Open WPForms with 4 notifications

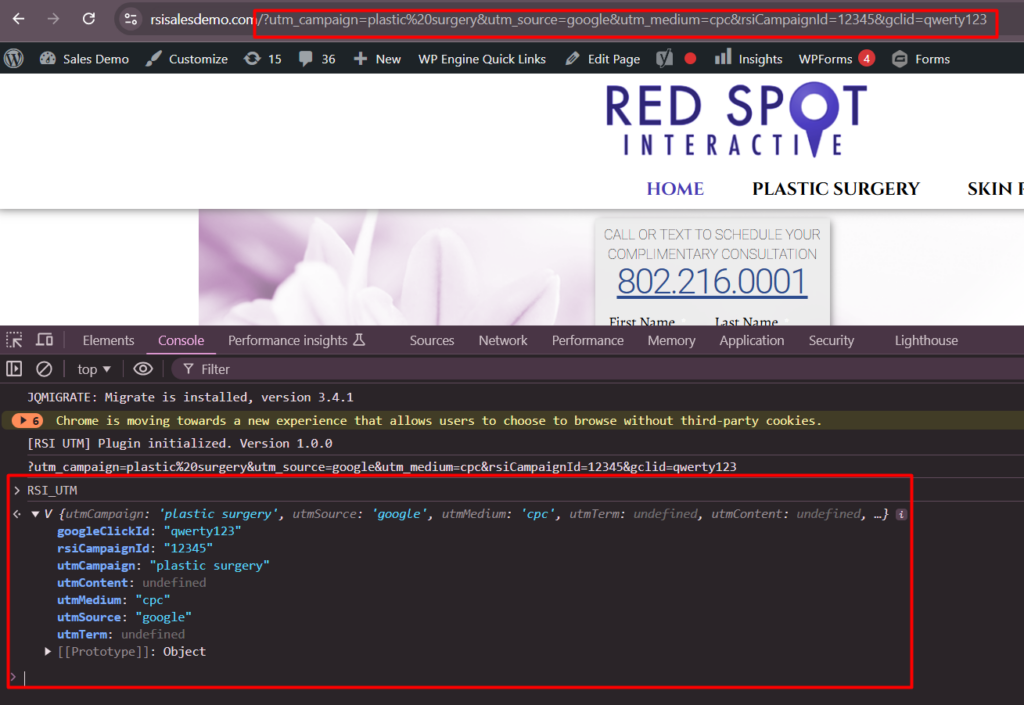pyautogui.click(x=837, y=59)
